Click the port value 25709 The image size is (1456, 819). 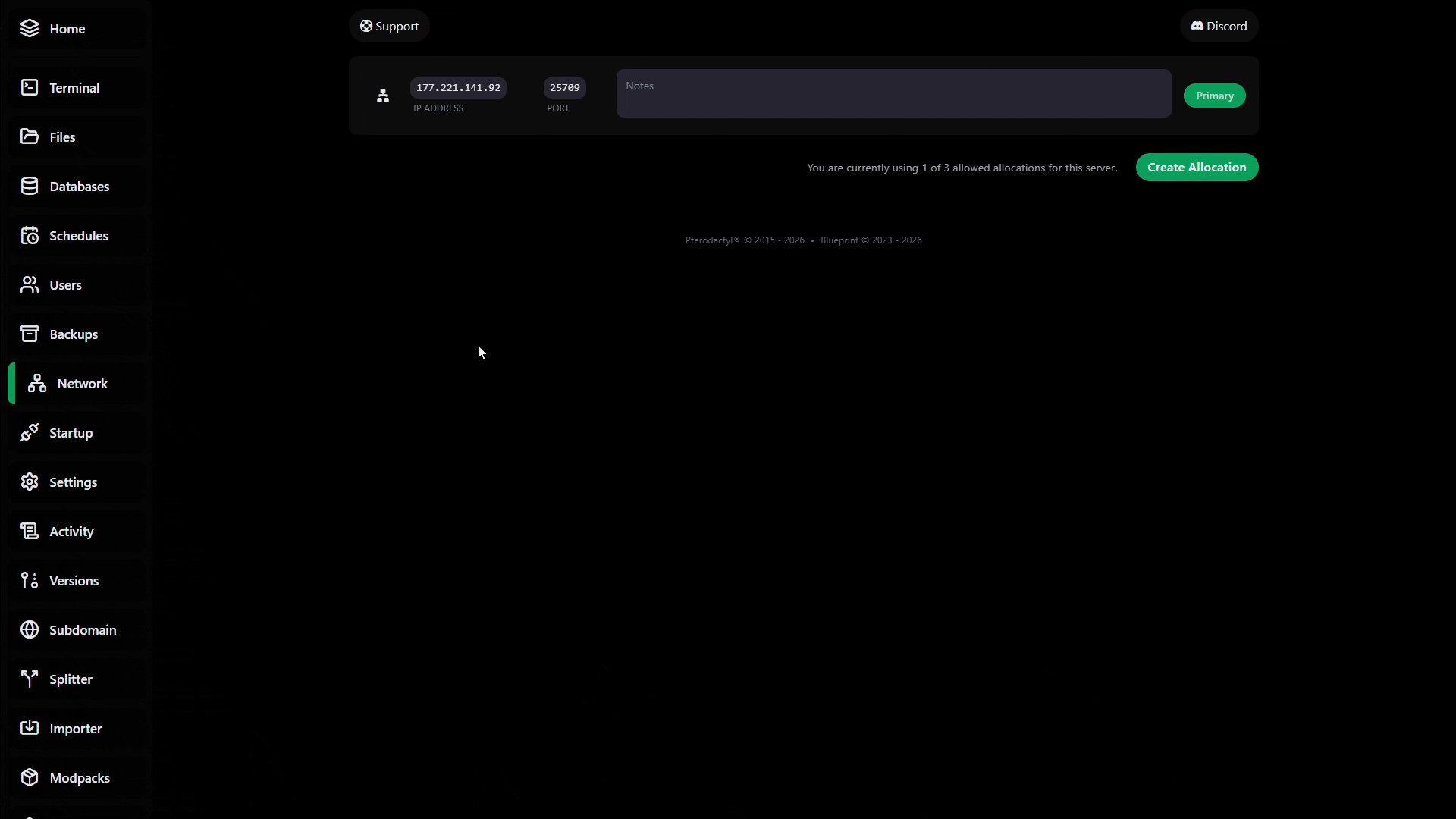point(564,88)
